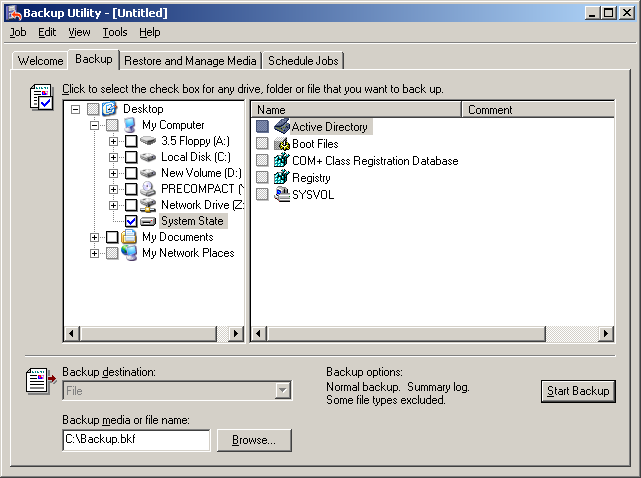The image size is (641, 478).
Task: Click the My Documents folder icon
Action: [x=129, y=237]
